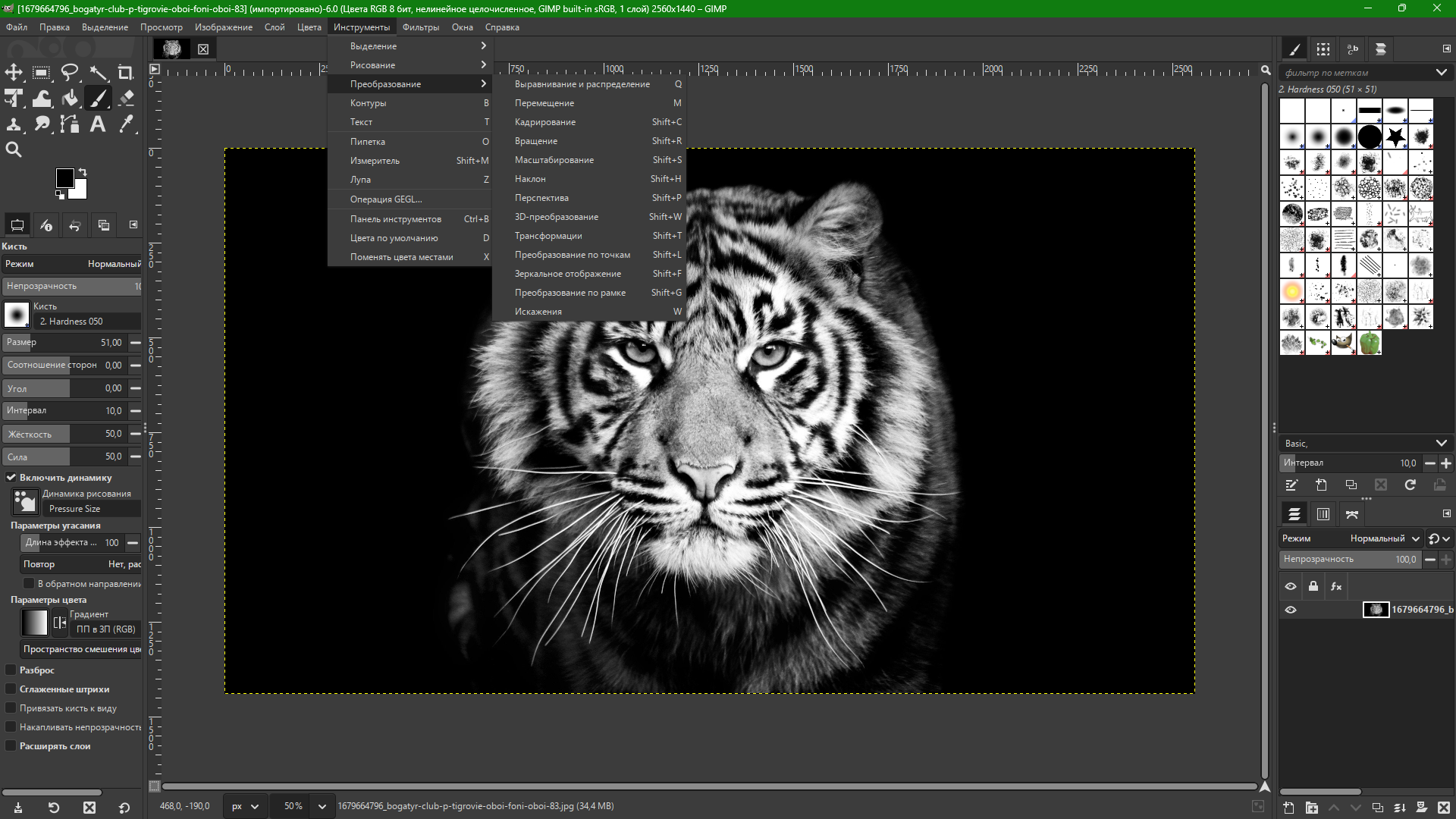The height and width of the screenshot is (819, 1456).
Task: Hide the 1679664796 layer with eye icon
Action: 1291,610
